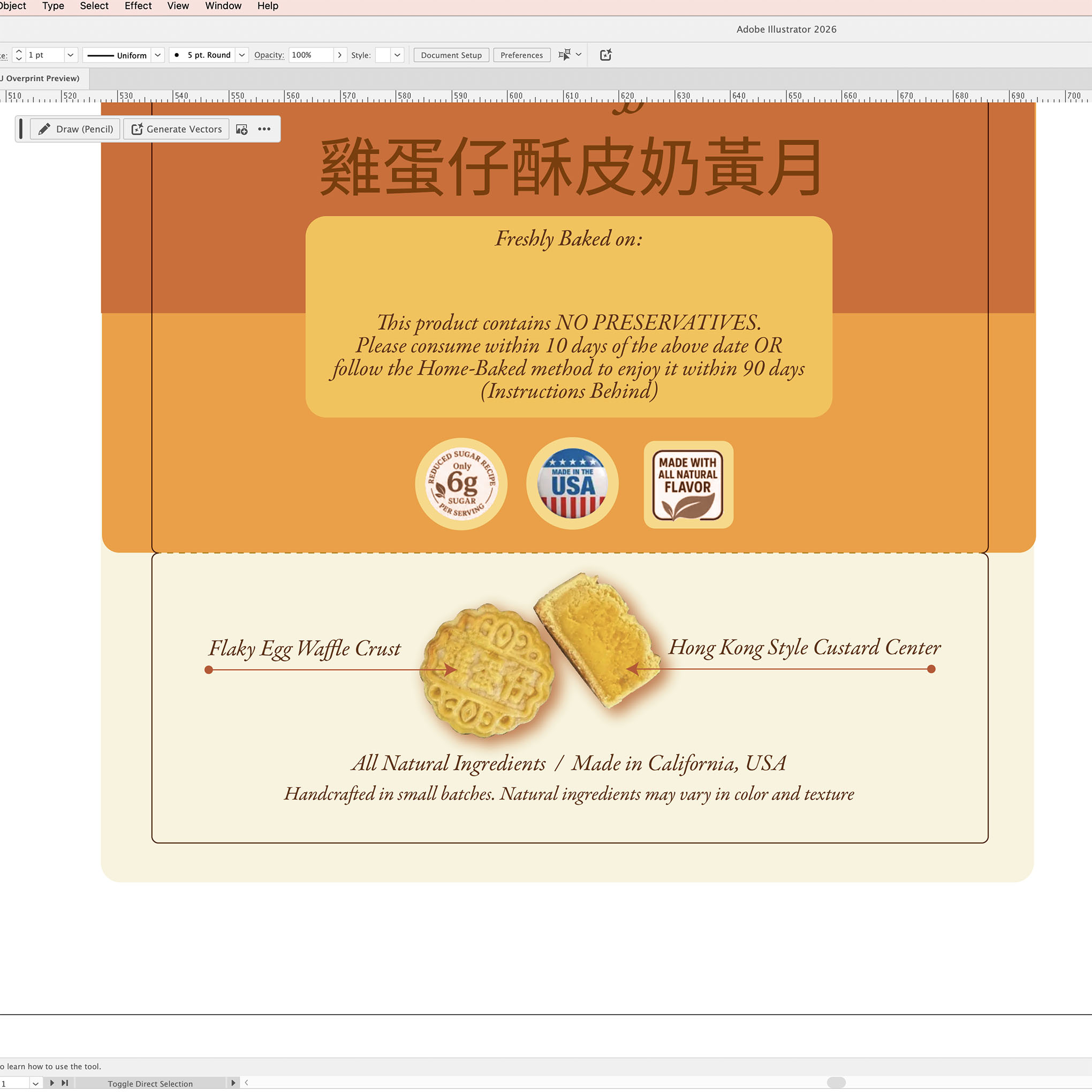Go to the next artboard
Viewport: 1092px width, 1092px height.
click(52, 1083)
